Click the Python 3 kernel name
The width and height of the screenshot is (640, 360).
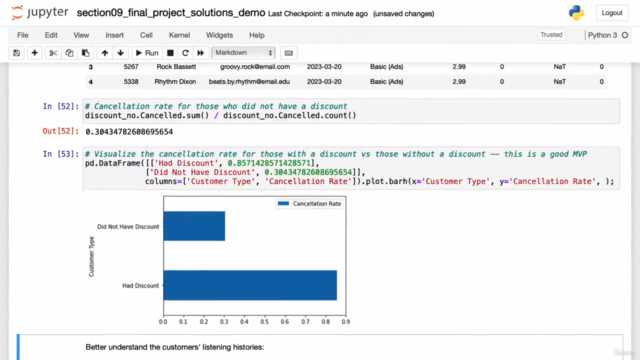(602, 35)
